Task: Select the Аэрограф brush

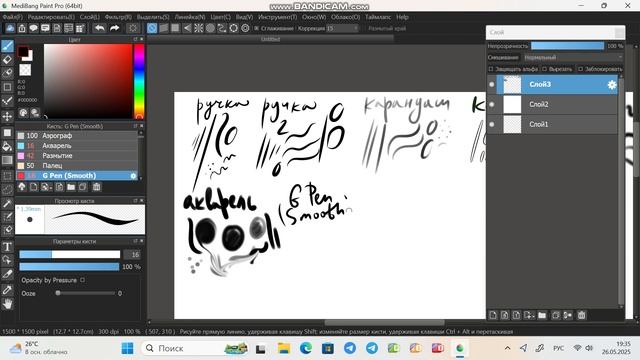Action: point(77,136)
